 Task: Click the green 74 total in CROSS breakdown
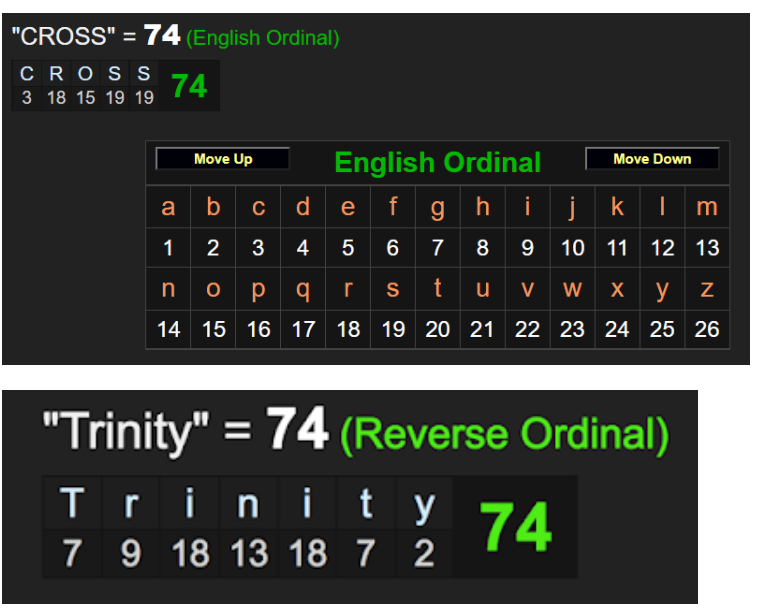click(189, 87)
